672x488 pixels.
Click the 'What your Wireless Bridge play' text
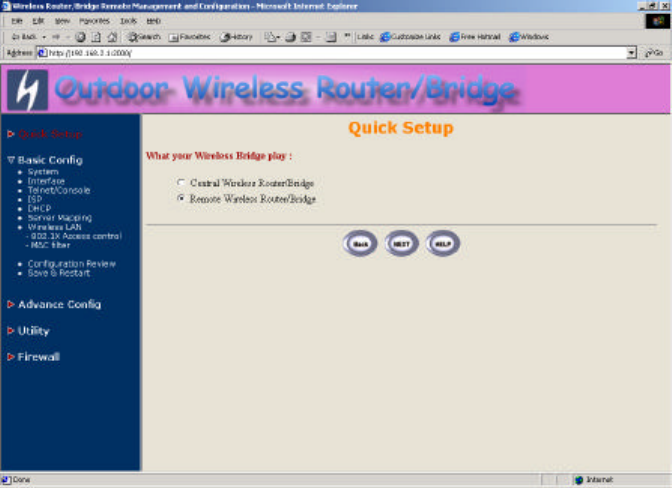[219, 156]
